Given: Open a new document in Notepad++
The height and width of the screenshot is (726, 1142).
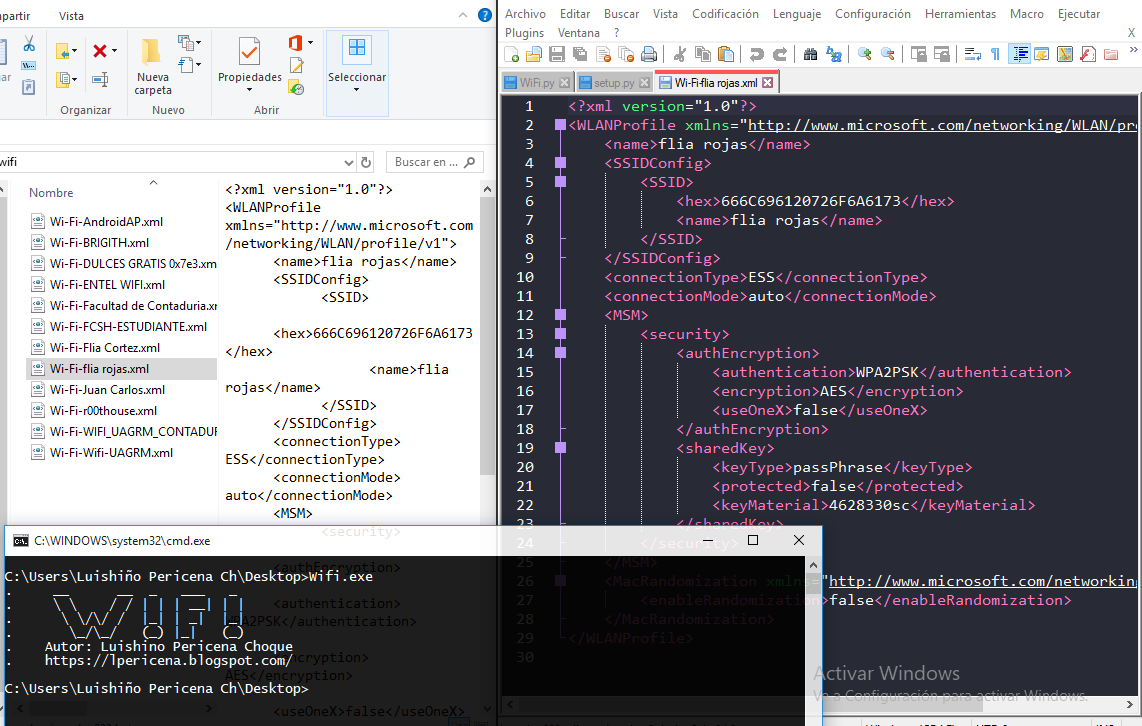Looking at the screenshot, I should coord(512,55).
